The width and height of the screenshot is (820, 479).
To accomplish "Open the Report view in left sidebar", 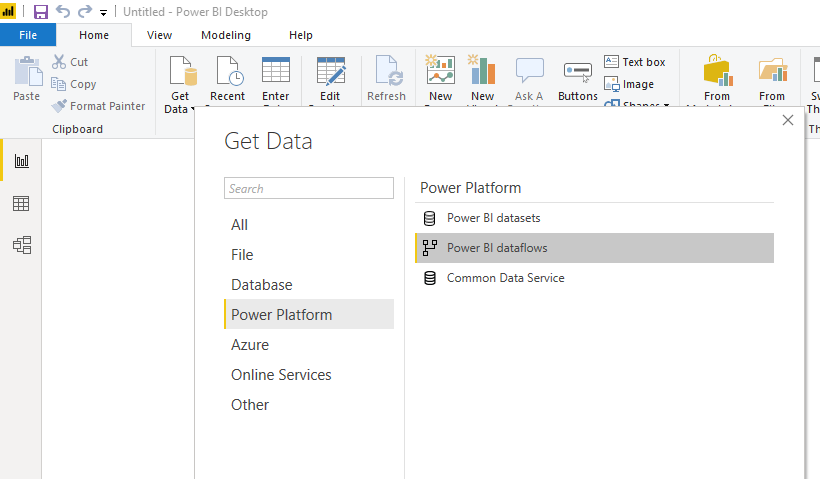I will click(21, 161).
